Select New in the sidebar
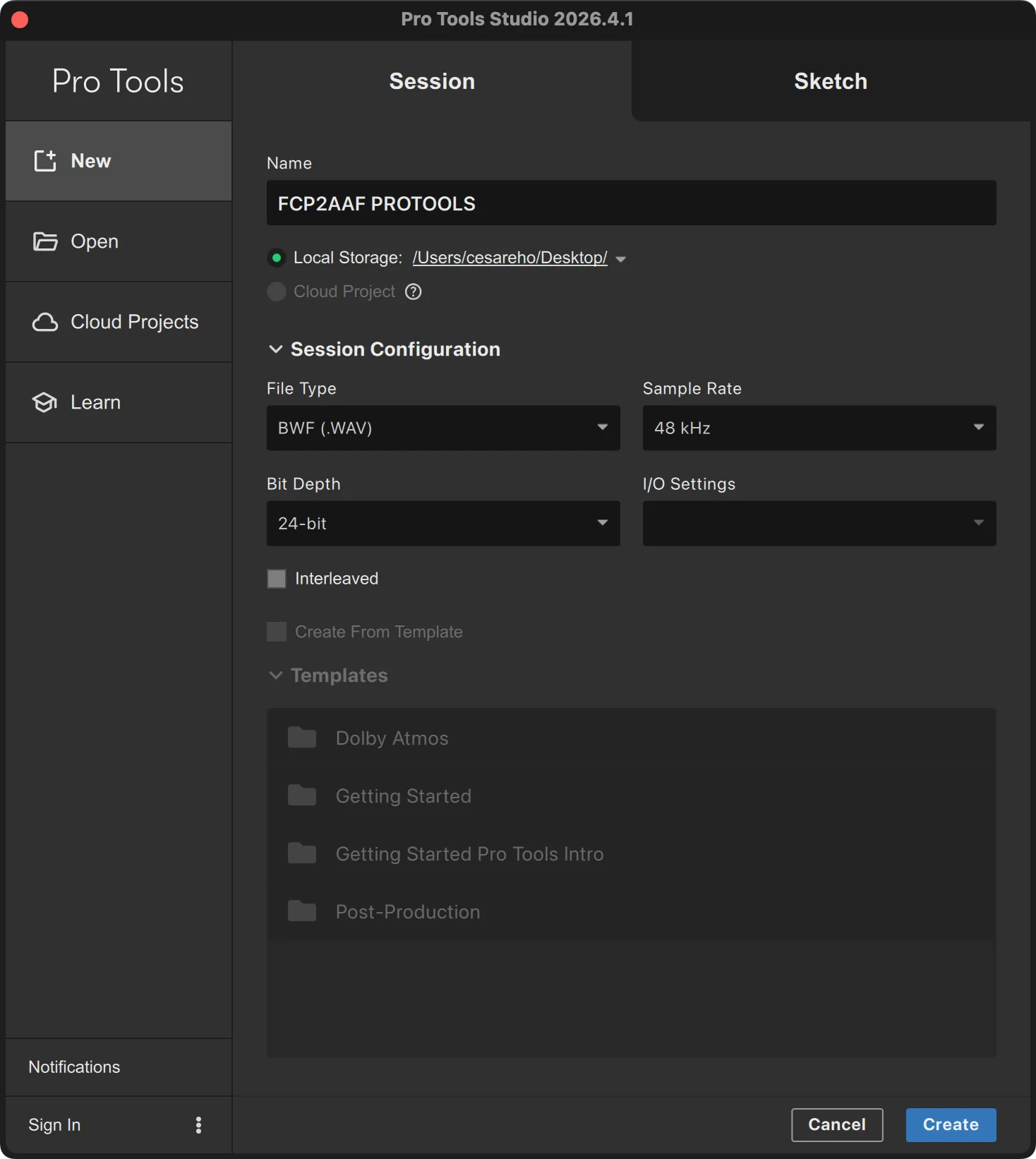1036x1159 pixels. [x=119, y=161]
